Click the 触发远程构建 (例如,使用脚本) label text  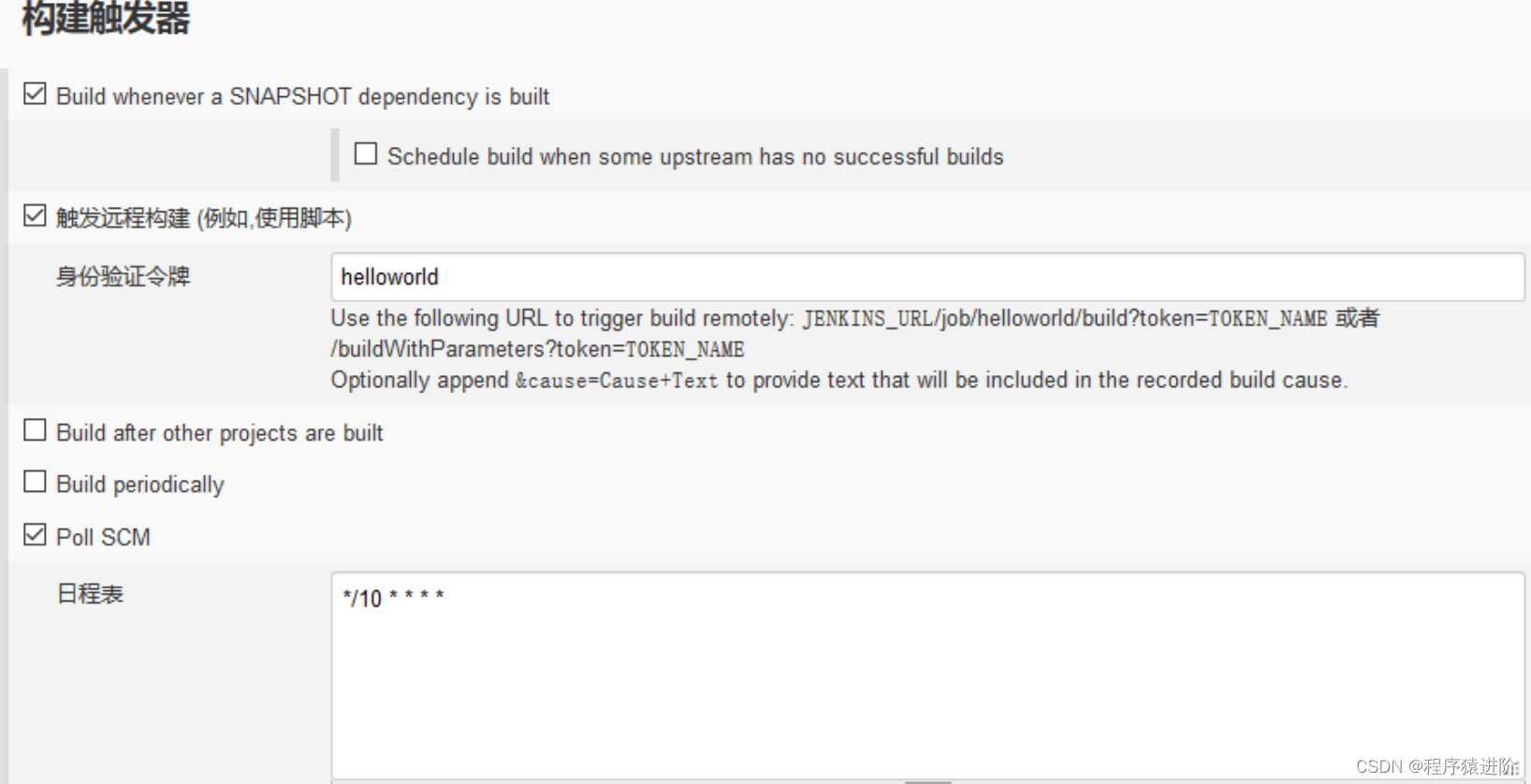click(x=204, y=218)
